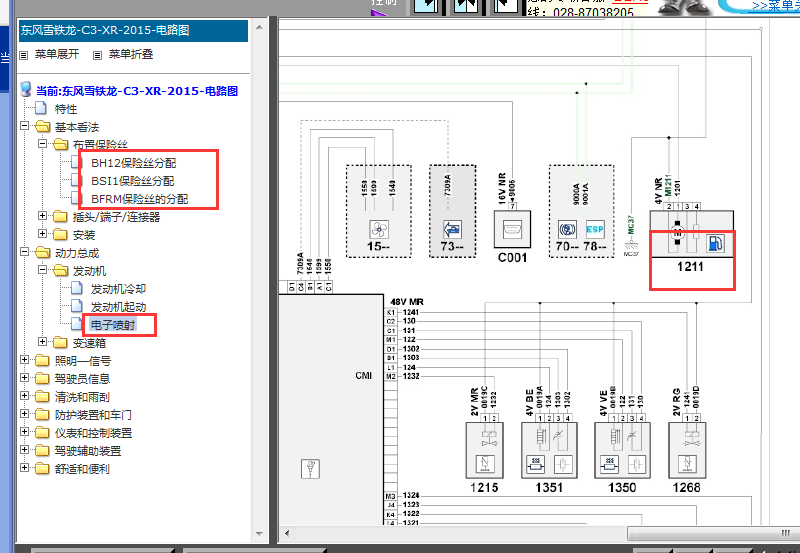Screen dimensions: 800x553
Task: Open BFRM保险丝的分配 page
Action: coord(140,199)
